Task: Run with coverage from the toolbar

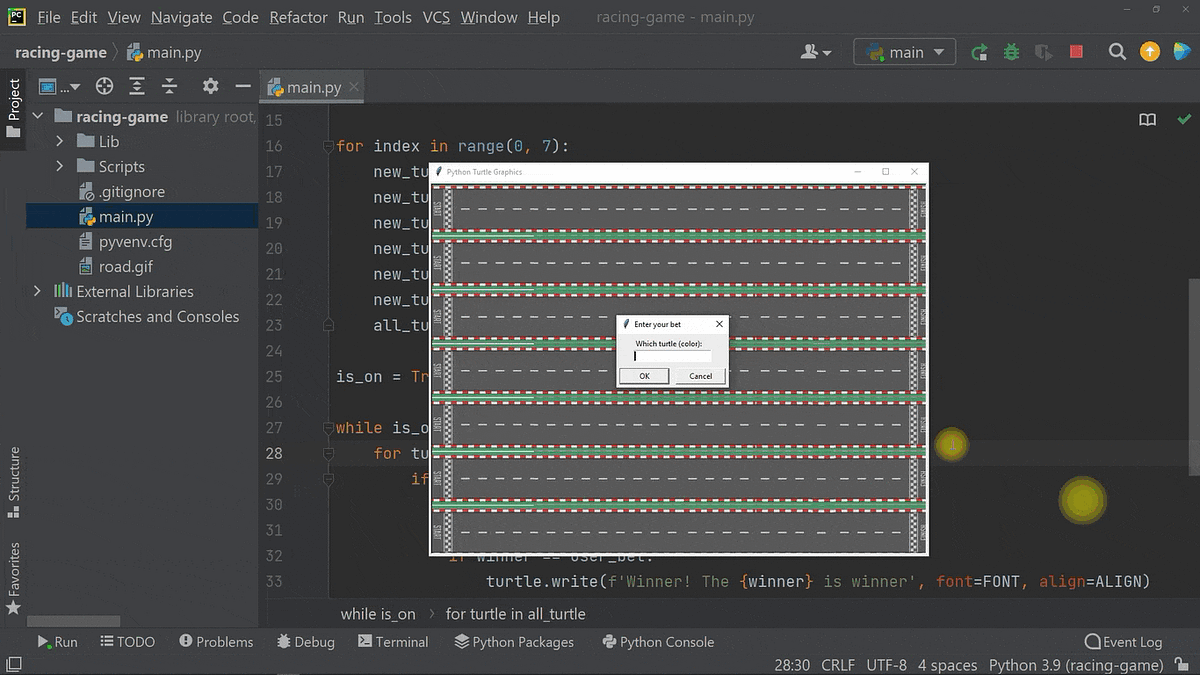Action: tap(1043, 52)
